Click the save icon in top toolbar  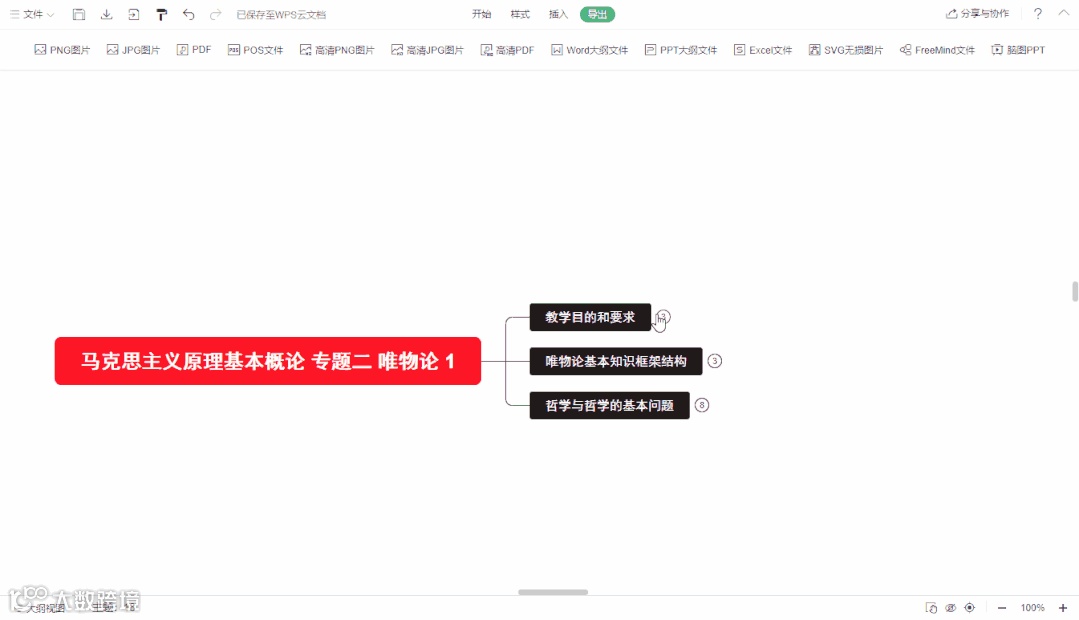pos(79,14)
